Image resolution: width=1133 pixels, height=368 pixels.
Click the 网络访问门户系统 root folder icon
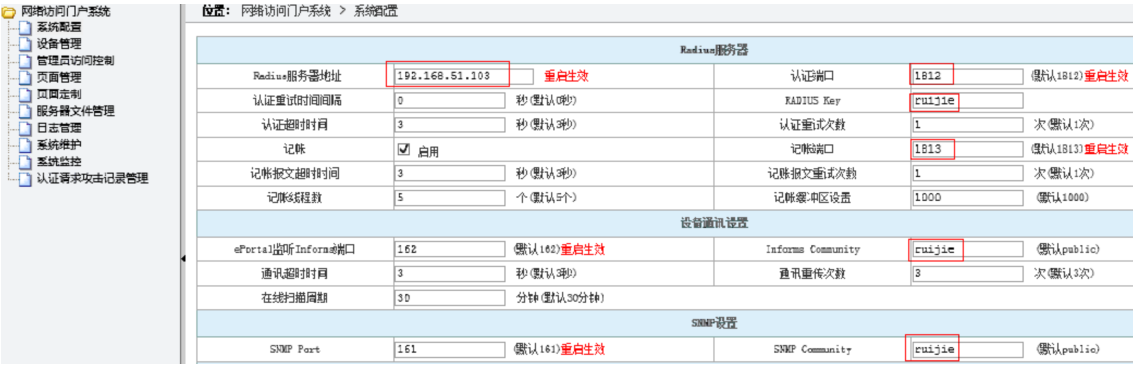[x=9, y=12]
